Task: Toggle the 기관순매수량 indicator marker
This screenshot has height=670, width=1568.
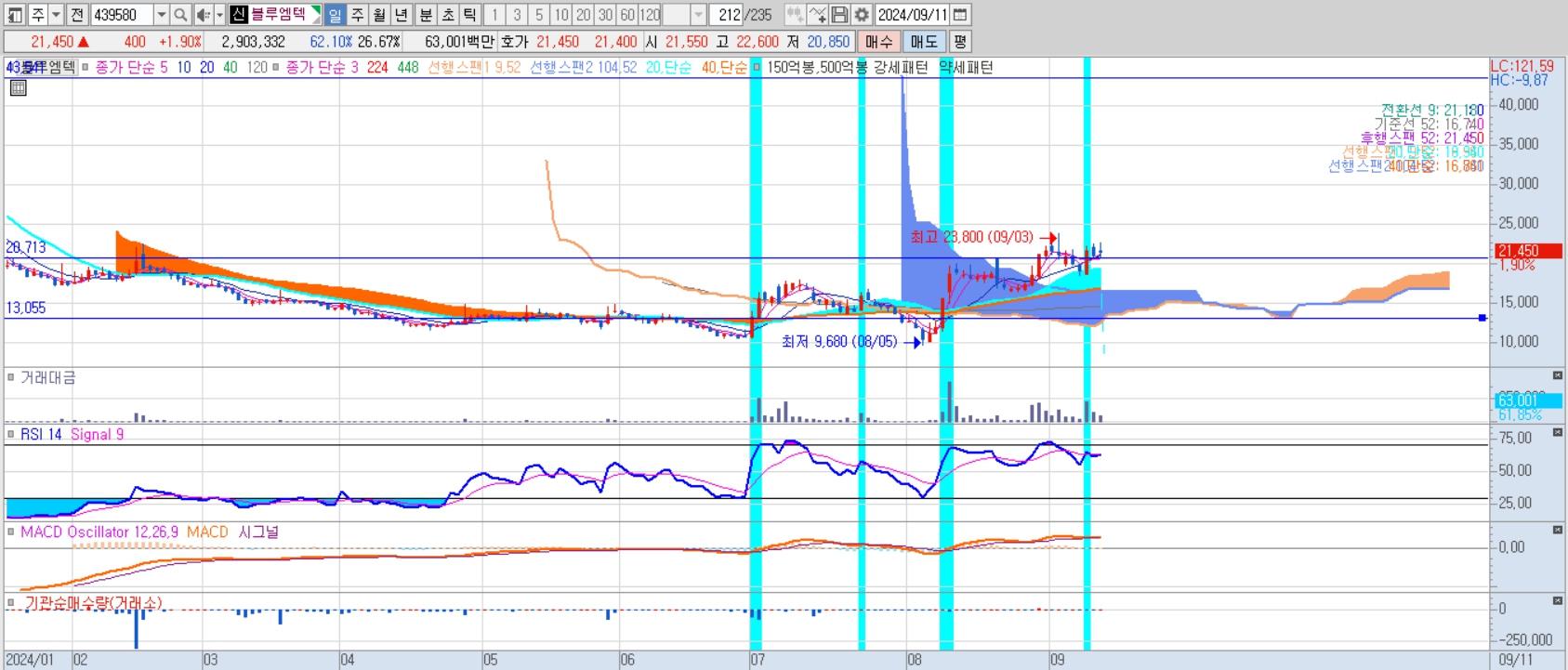Action: [x=11, y=602]
